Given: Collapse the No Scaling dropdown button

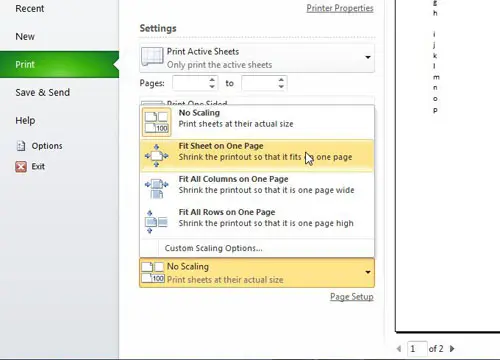Looking at the screenshot, I should pos(257,273).
